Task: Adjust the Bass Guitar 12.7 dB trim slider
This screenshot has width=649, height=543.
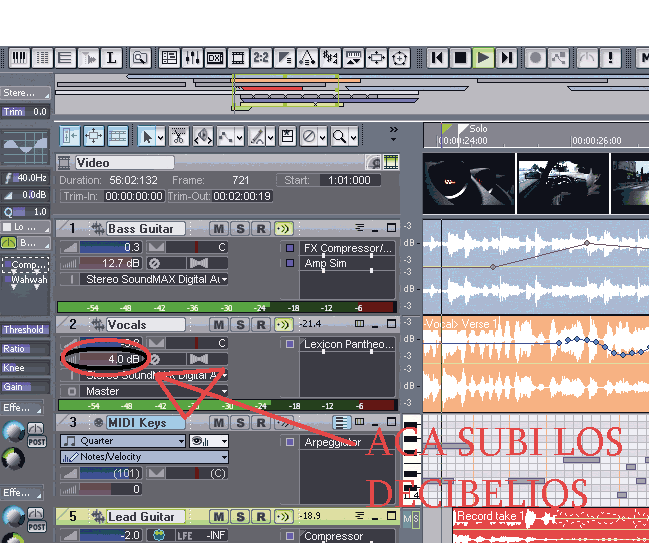Action: 111,263
